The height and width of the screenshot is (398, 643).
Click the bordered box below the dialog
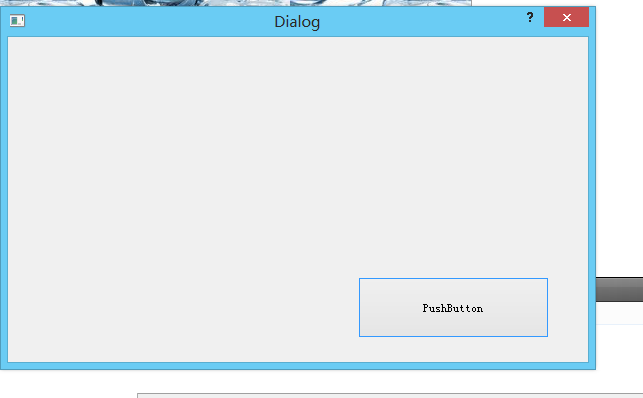pos(390,396)
